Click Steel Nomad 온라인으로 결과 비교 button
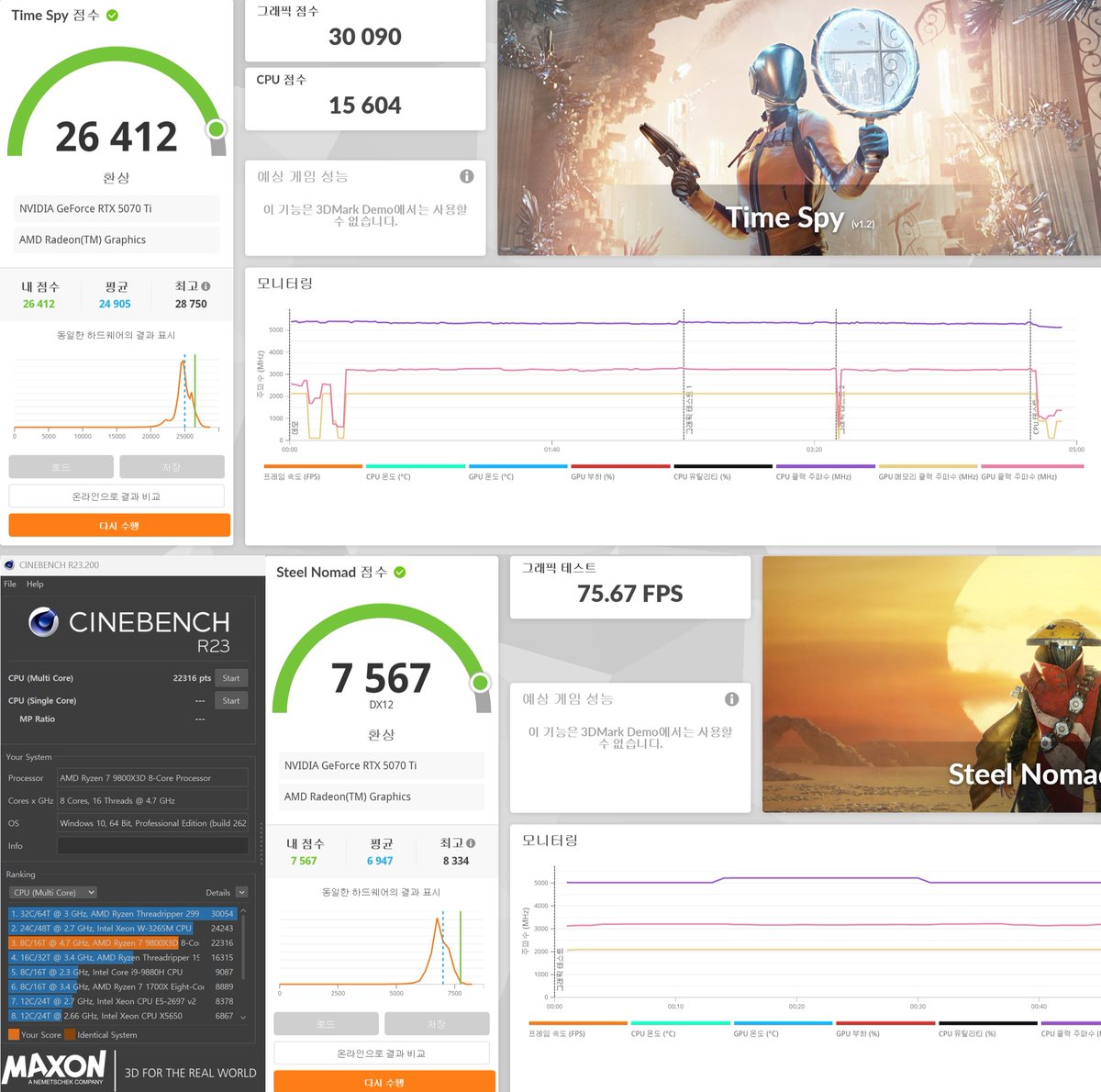Viewport: 1101px width, 1092px height. 382,1053
